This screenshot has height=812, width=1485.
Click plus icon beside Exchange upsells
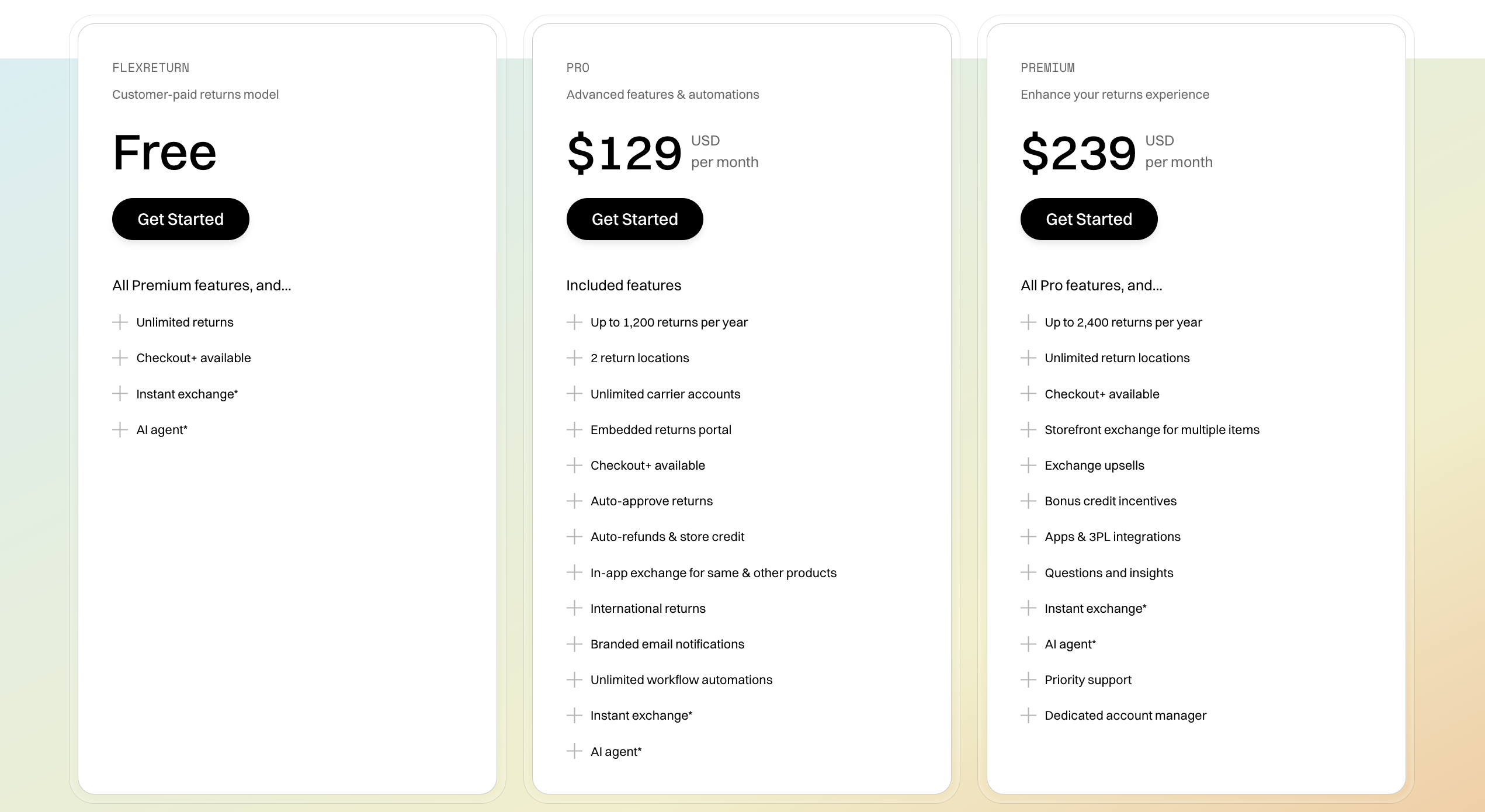[x=1028, y=466]
